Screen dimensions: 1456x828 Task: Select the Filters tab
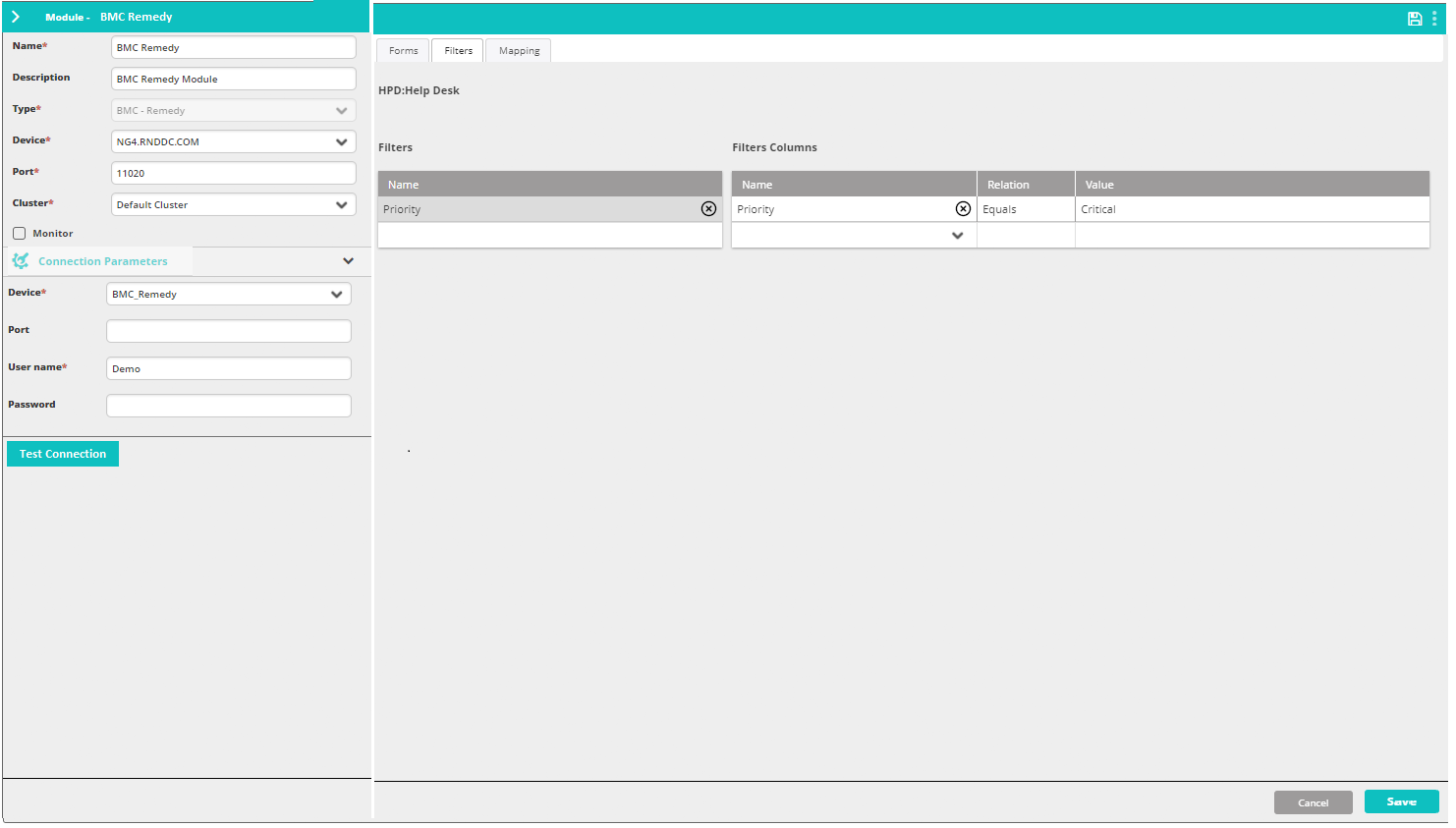tap(458, 51)
